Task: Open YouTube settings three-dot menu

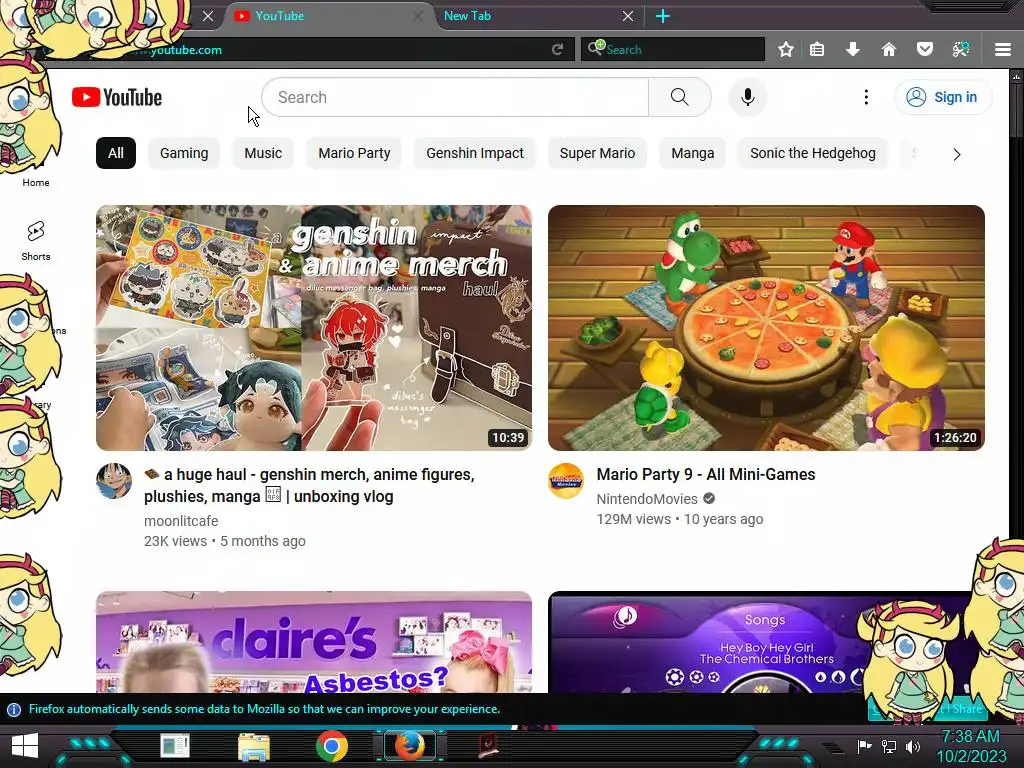Action: click(x=866, y=97)
